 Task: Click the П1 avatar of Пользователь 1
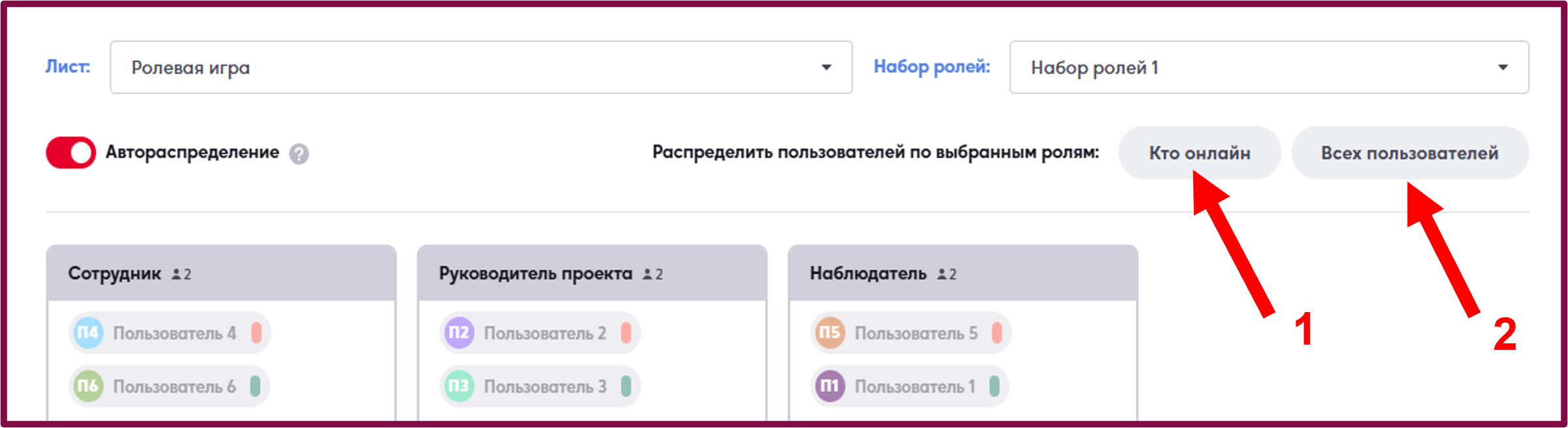tap(830, 386)
